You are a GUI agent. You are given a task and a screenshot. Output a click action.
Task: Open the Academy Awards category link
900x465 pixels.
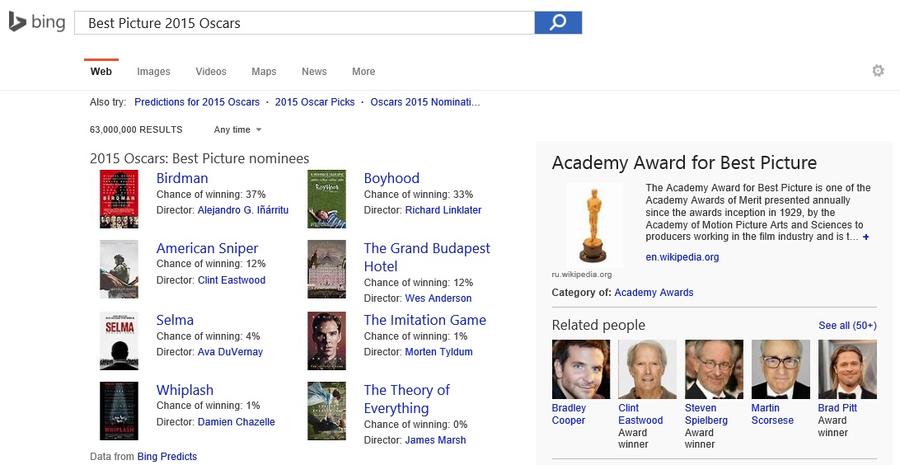[654, 292]
